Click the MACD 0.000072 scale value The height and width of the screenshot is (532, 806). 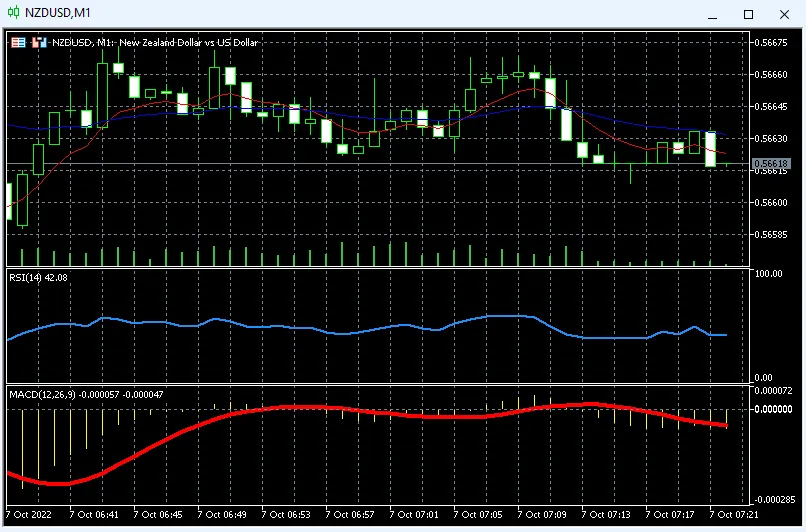click(x=774, y=391)
